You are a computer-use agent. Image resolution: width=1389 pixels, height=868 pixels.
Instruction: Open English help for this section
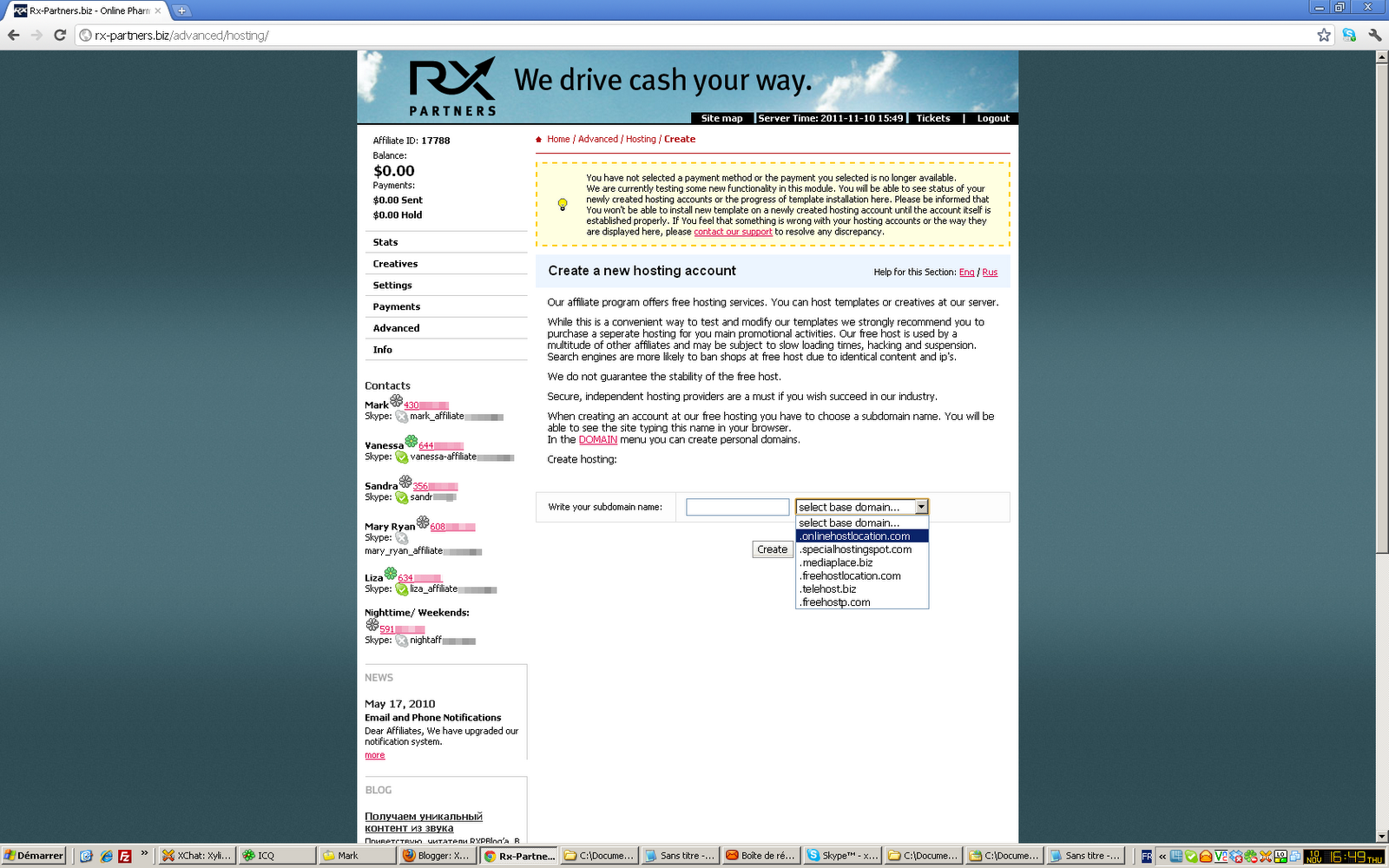coord(966,273)
